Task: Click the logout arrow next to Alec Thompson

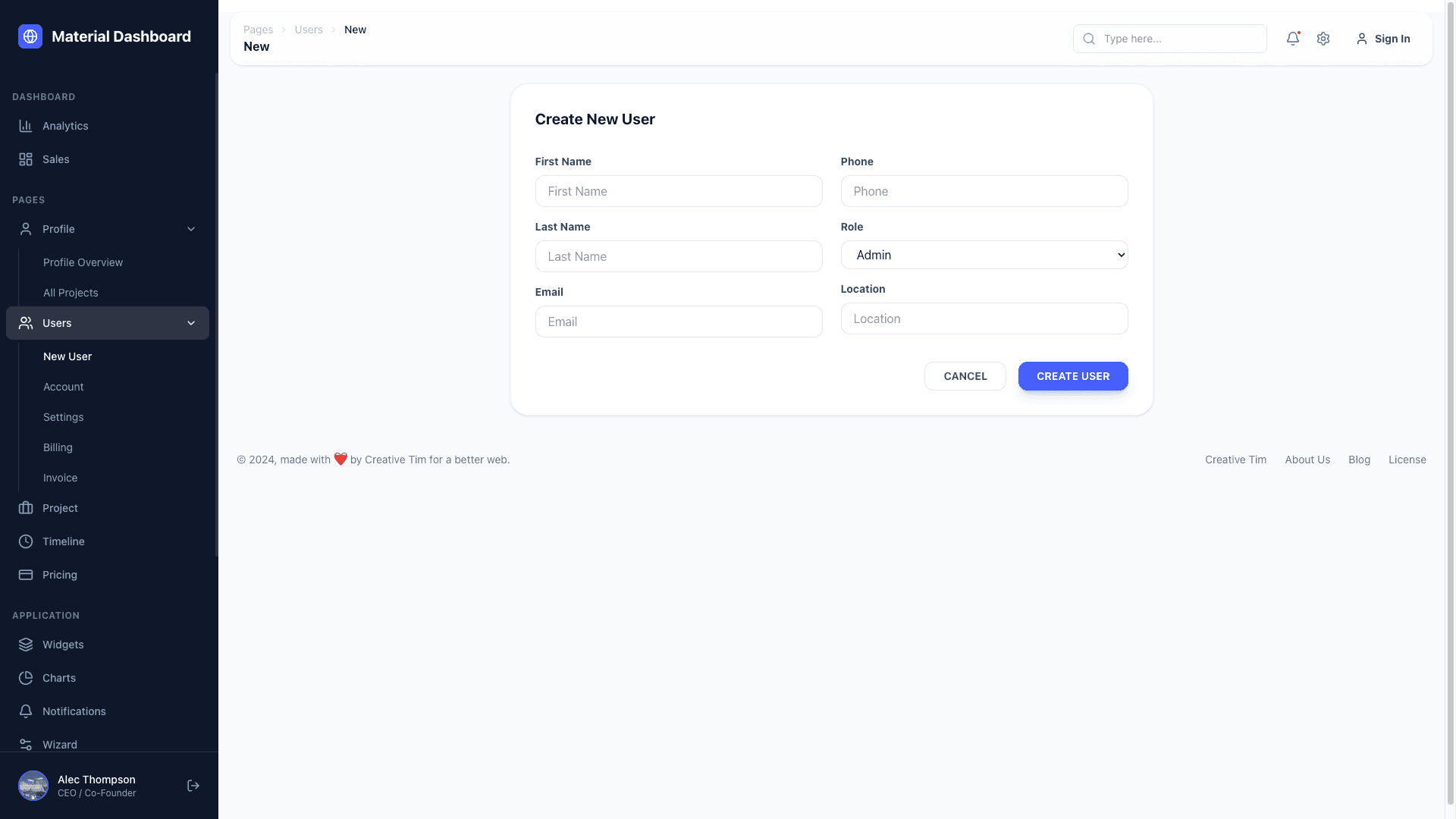Action: tap(193, 786)
